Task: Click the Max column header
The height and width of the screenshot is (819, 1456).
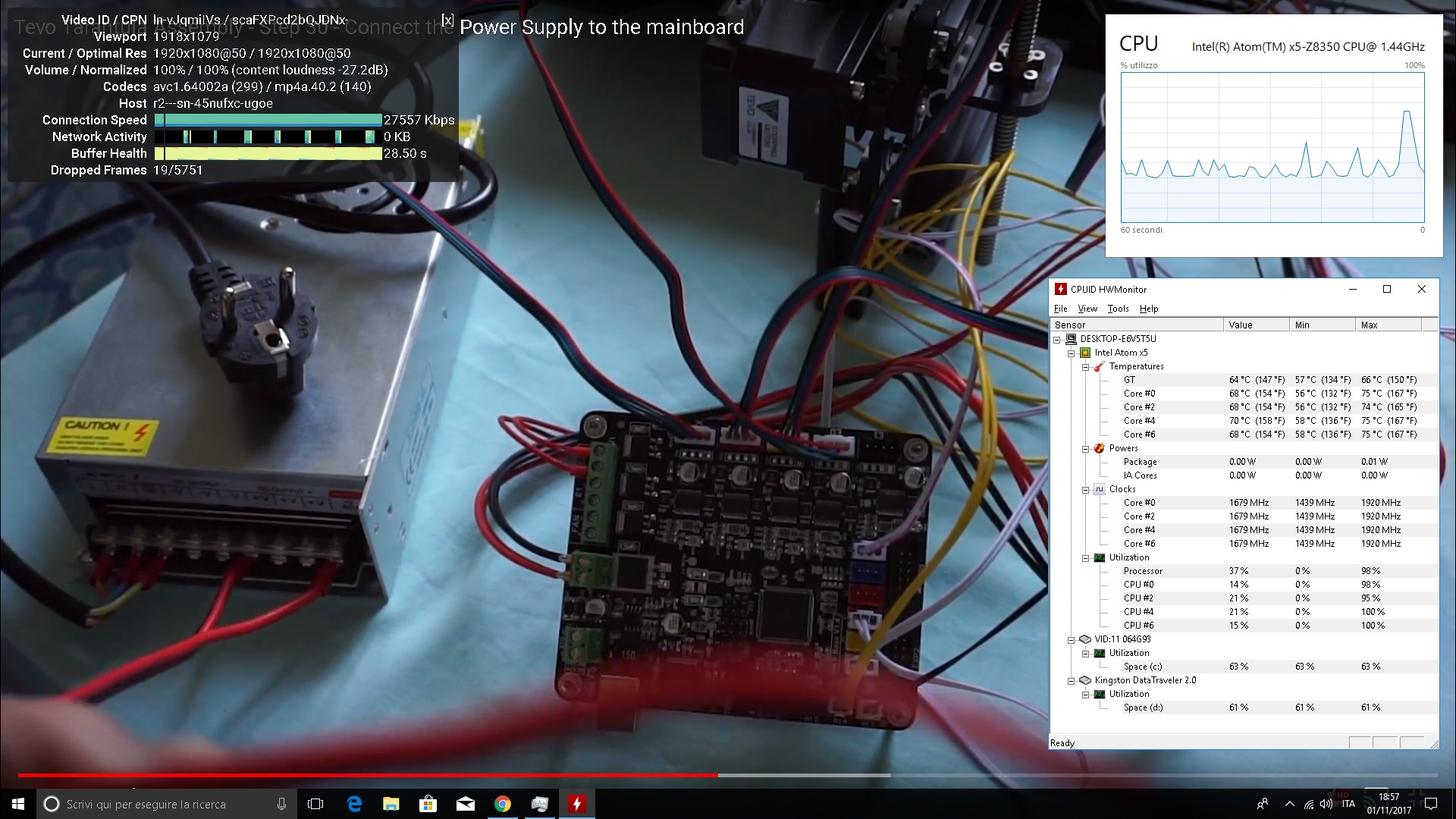Action: (x=1388, y=325)
